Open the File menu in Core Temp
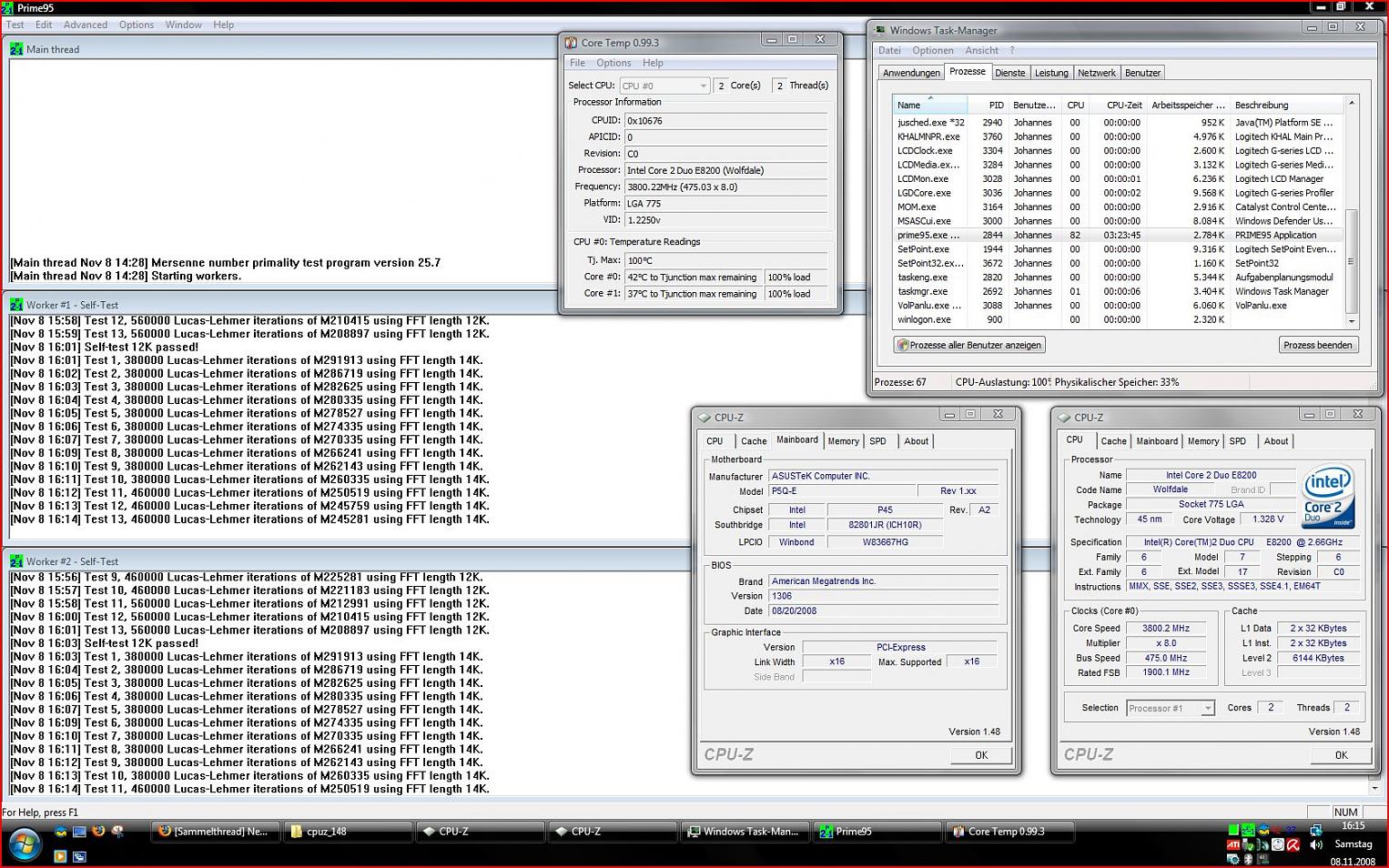This screenshot has height=868, width=1389. click(x=578, y=63)
